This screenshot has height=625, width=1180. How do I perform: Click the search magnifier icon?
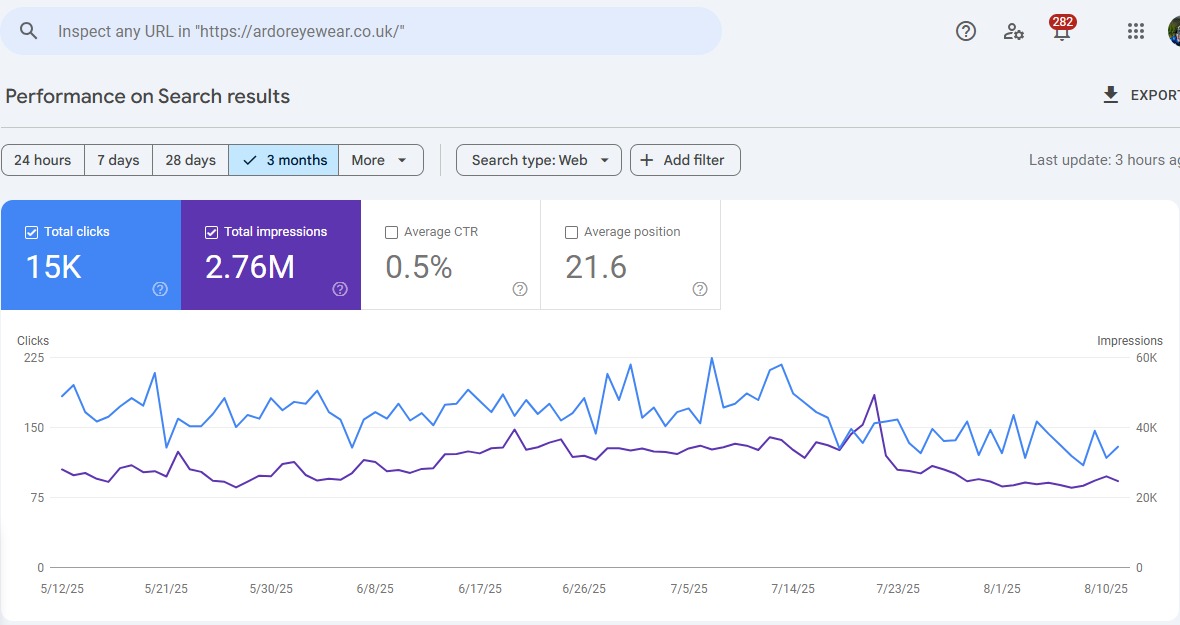tap(28, 30)
